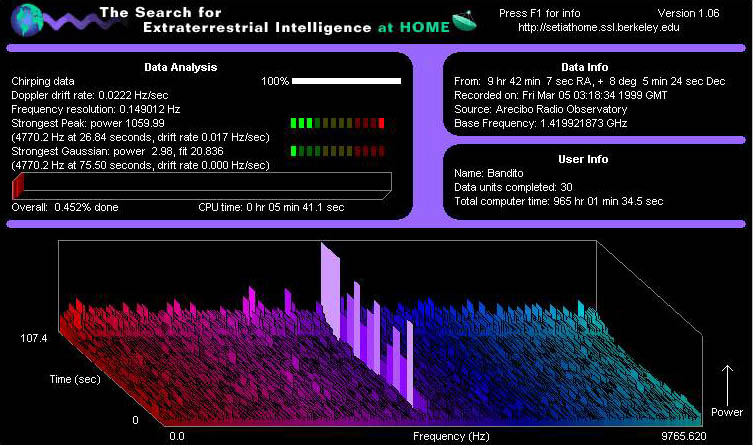Click the purple radio wave graphic
Image resolution: width=753 pixels, height=445 pixels.
[x=79, y=21]
